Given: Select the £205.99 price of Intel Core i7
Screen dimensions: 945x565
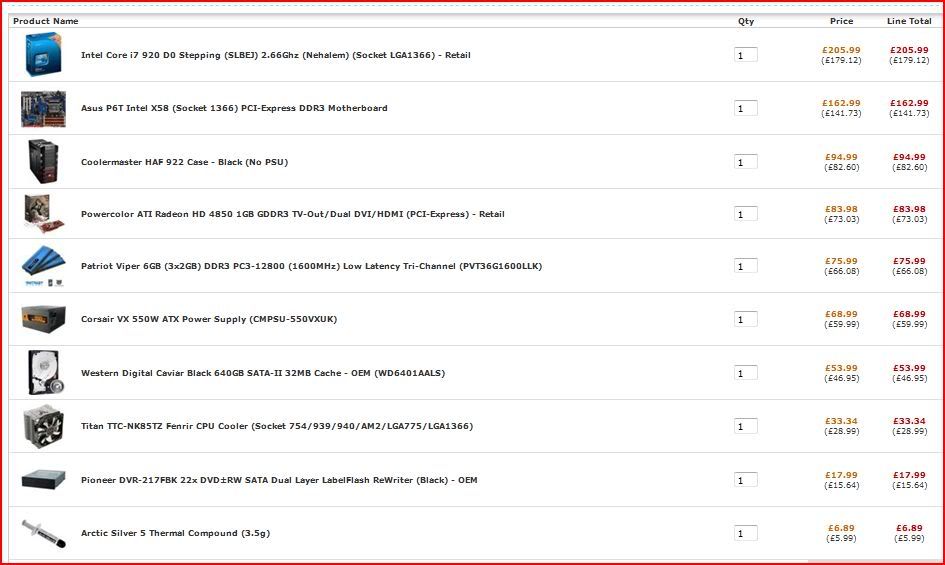Looking at the screenshot, I should [x=841, y=50].
